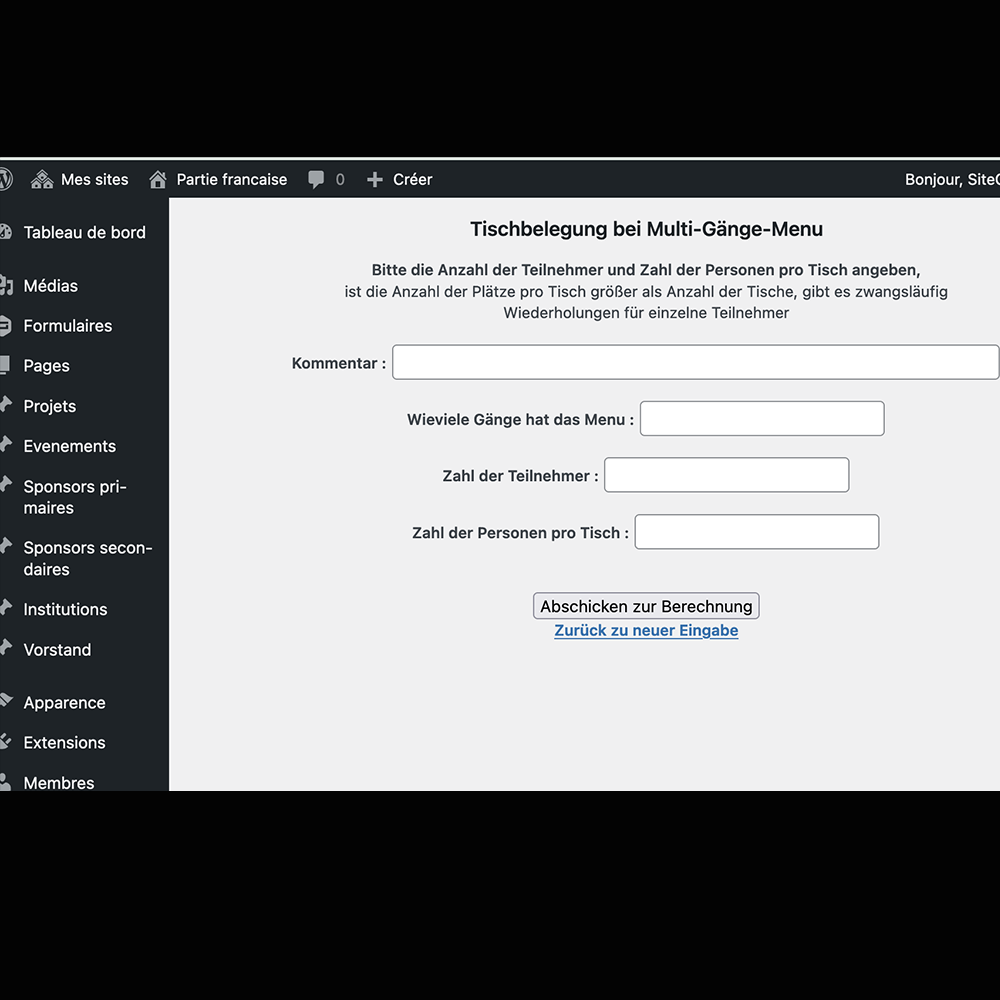Click the plus icon next to Créer
The width and height of the screenshot is (1000, 1000).
pos(375,180)
